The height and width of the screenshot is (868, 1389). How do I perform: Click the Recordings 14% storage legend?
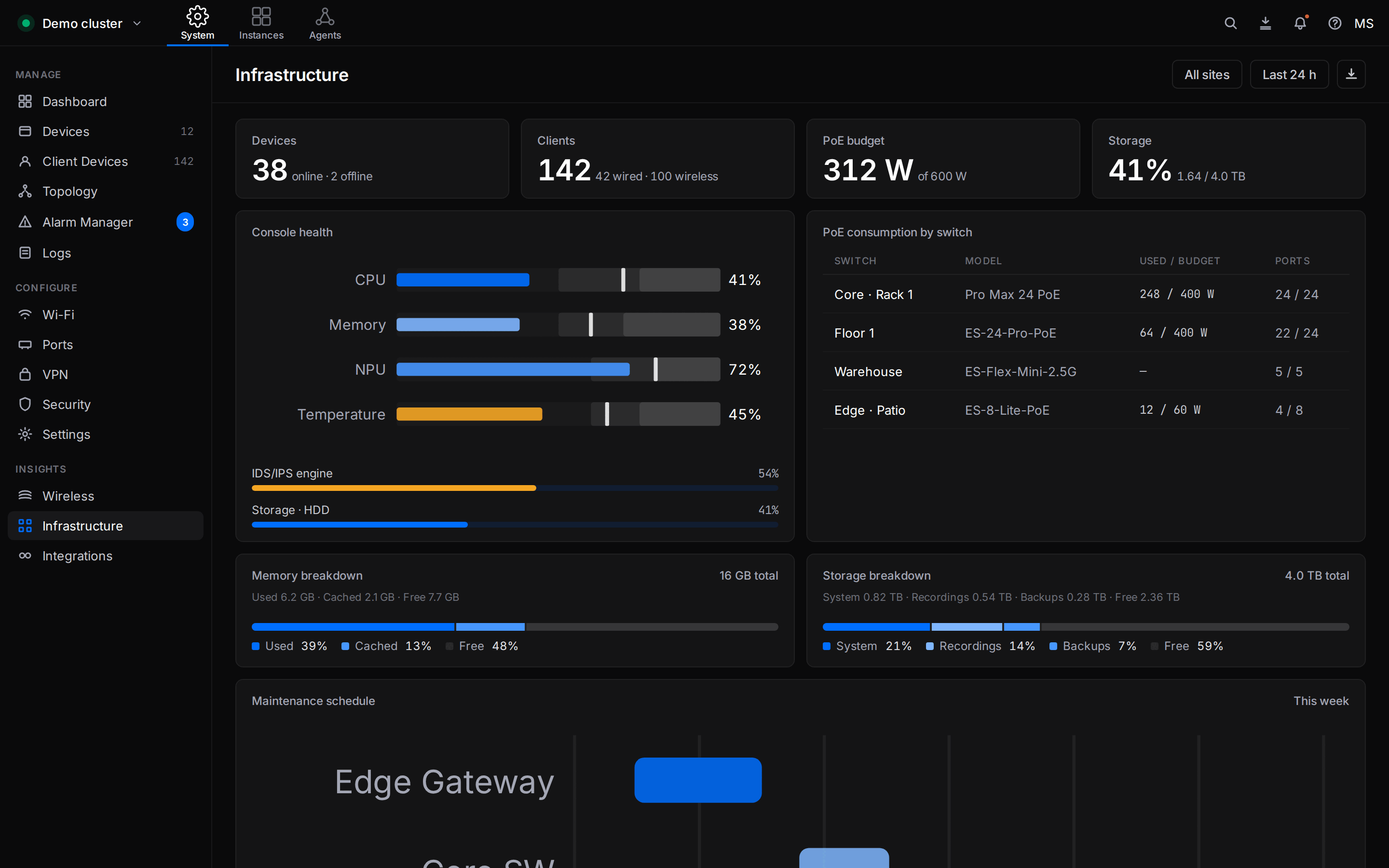tap(980, 646)
